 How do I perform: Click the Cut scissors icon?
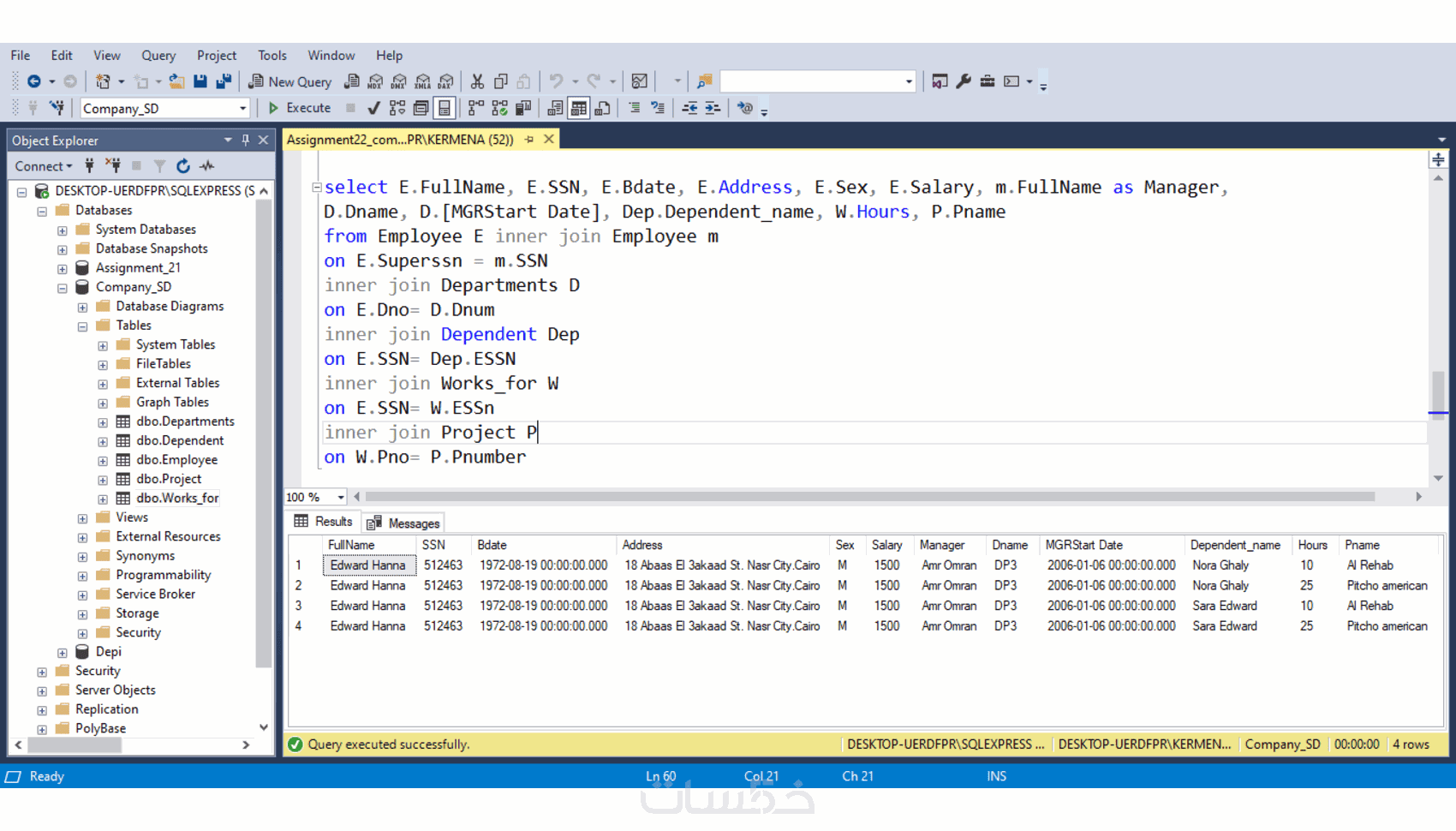click(x=477, y=81)
